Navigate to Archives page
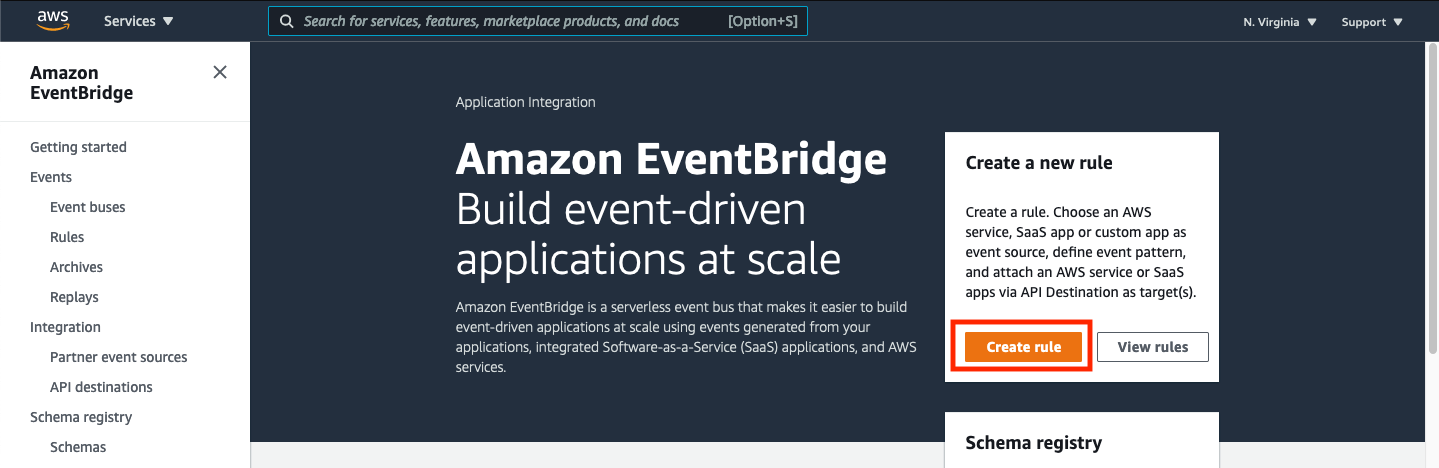 [x=76, y=267]
